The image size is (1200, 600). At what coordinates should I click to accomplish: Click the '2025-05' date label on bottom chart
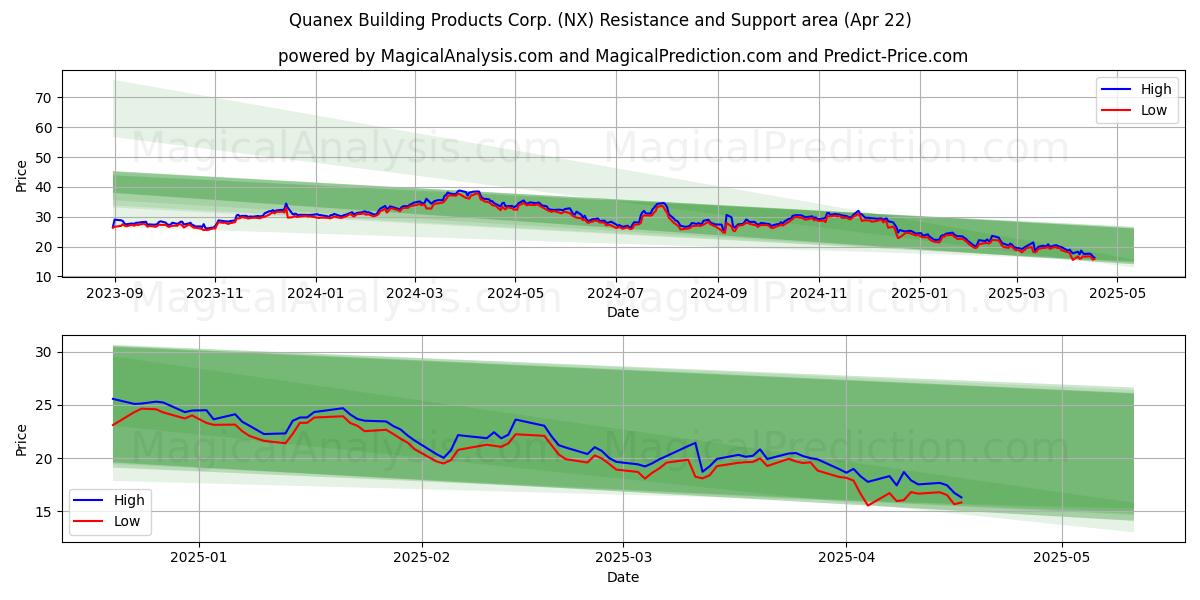coord(1062,558)
